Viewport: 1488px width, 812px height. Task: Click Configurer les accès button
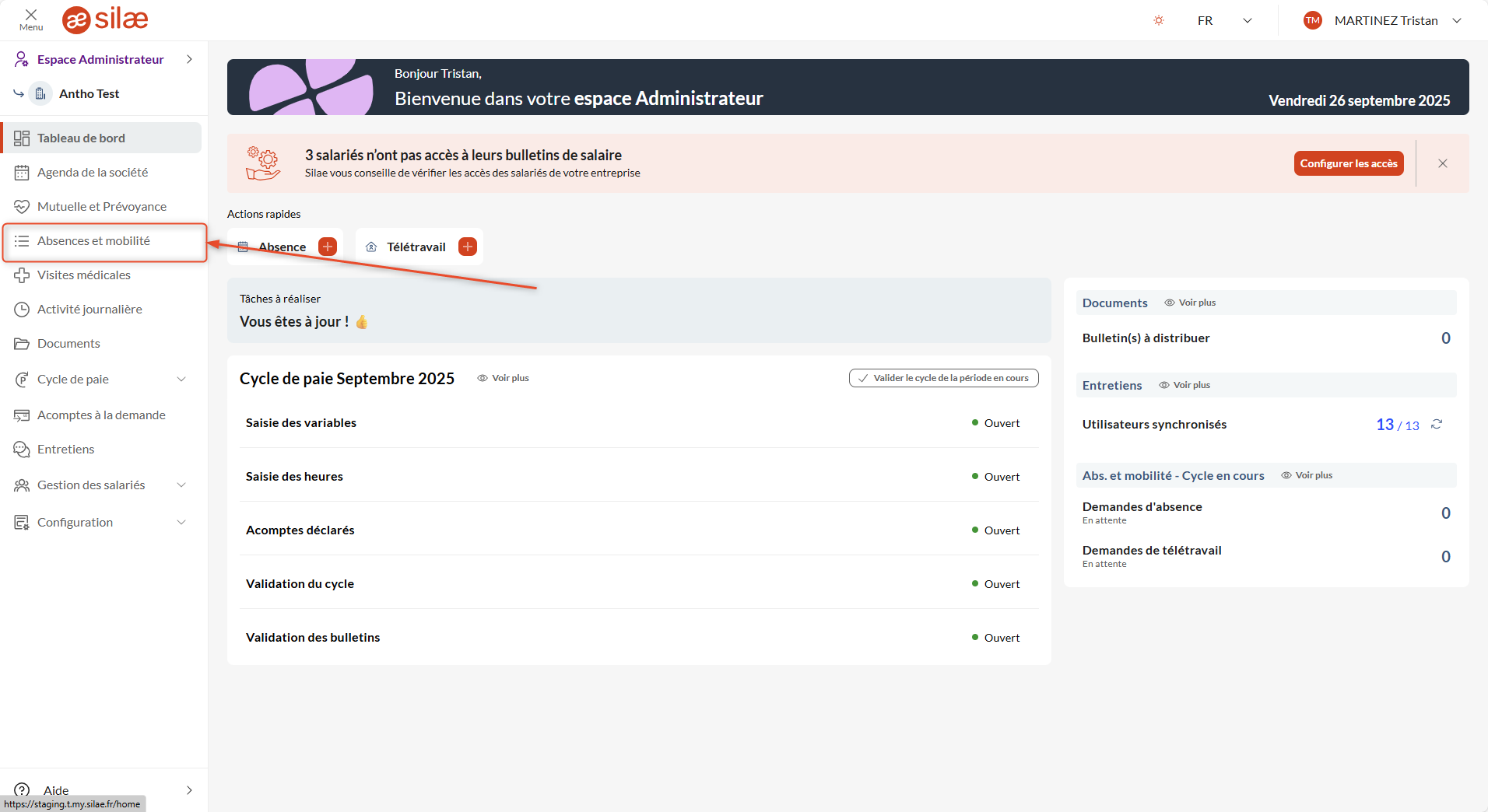click(1348, 163)
